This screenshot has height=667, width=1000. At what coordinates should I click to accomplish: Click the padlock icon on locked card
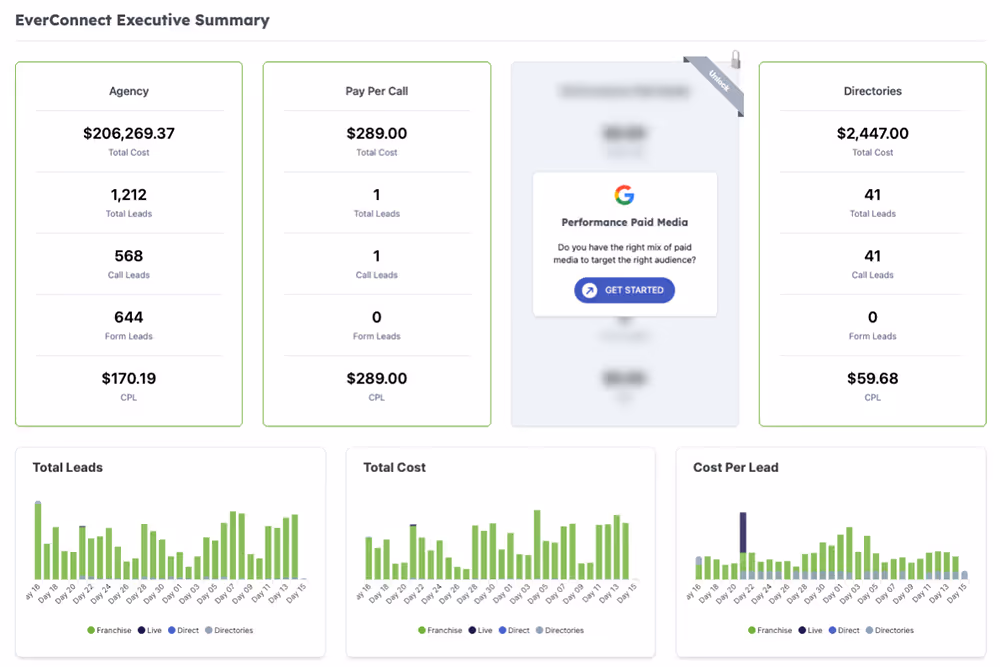(735, 59)
